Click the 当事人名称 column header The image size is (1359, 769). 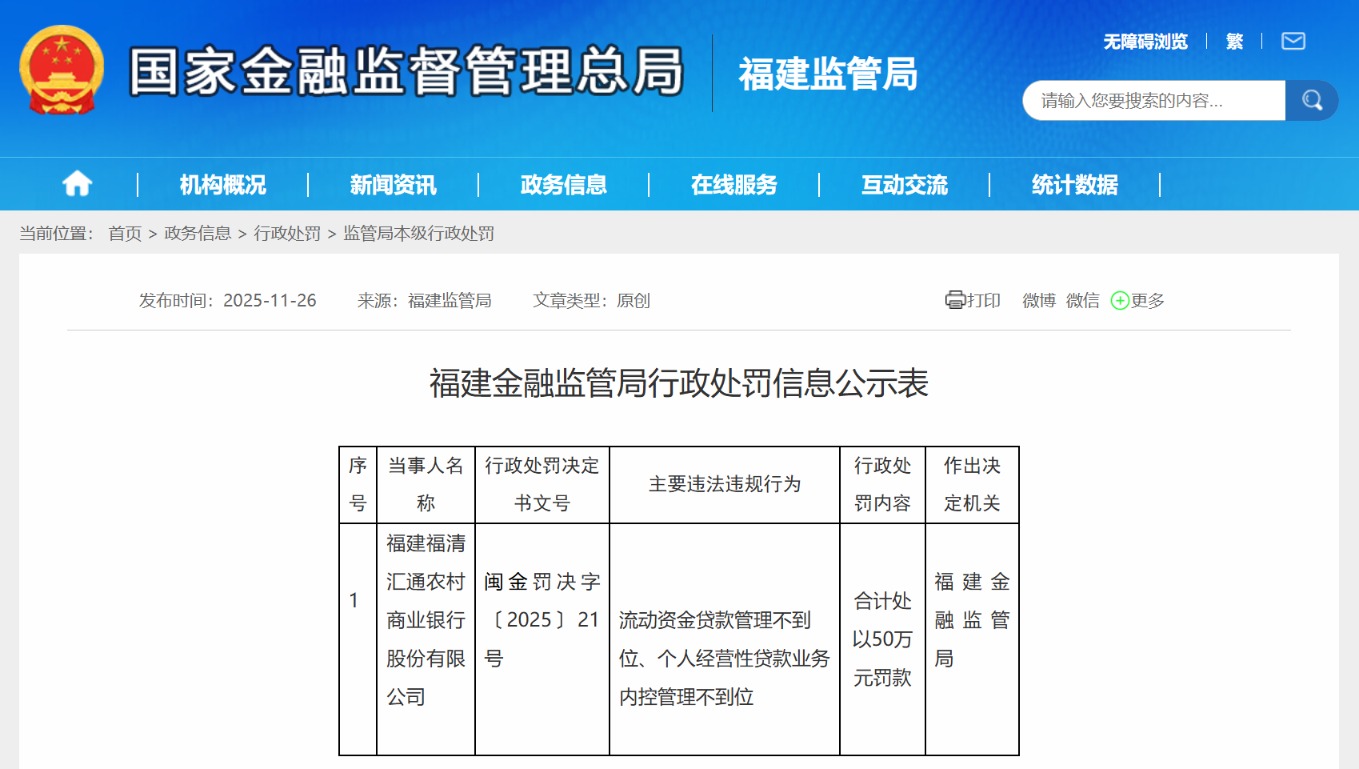tap(426, 484)
